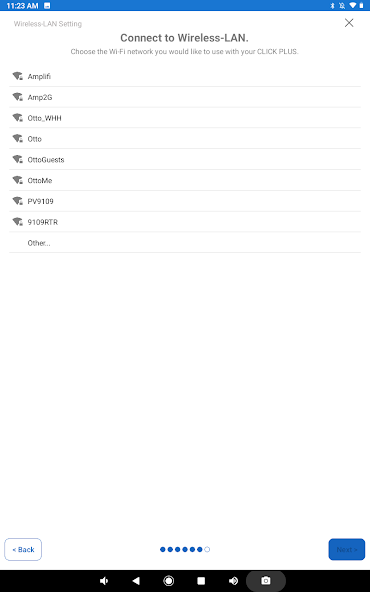Viewport: 370px width, 592px height.
Task: Open the Other... network option
Action: point(185,243)
